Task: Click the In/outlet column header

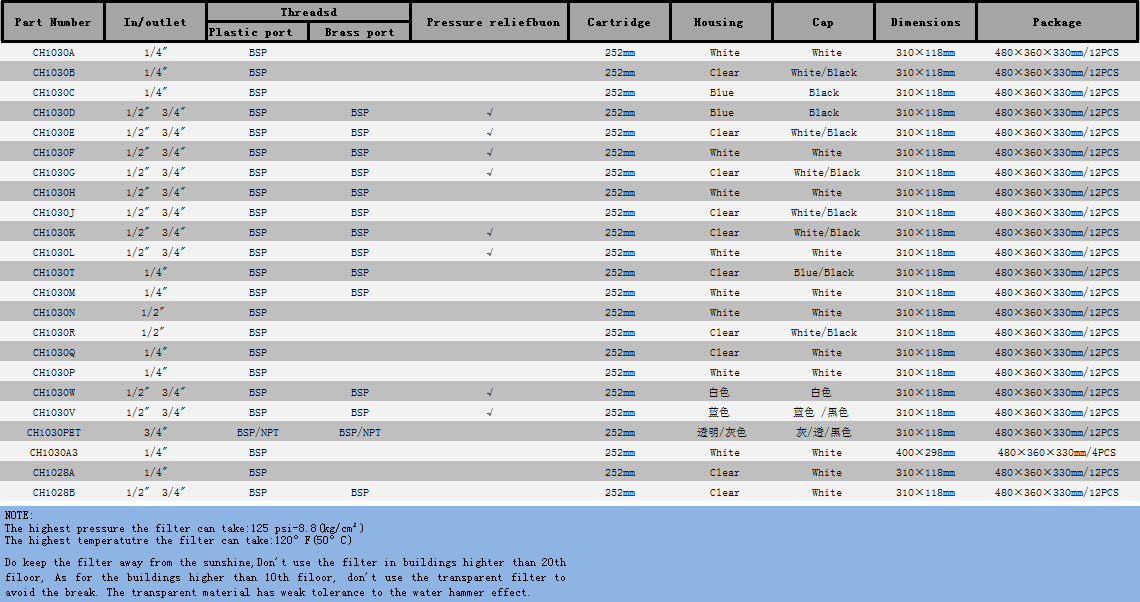Action: [x=155, y=22]
